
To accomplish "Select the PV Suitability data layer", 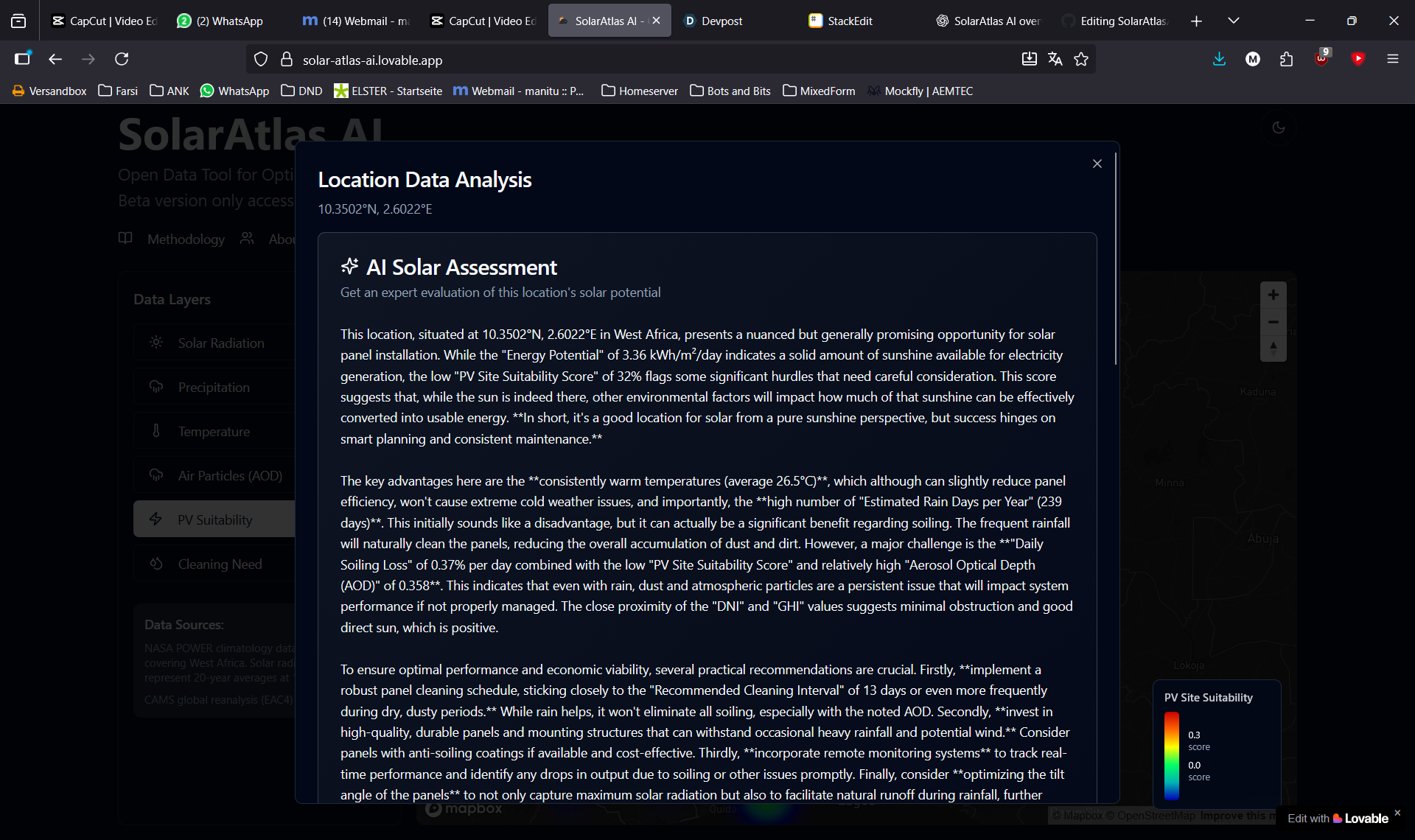I will tap(214, 519).
